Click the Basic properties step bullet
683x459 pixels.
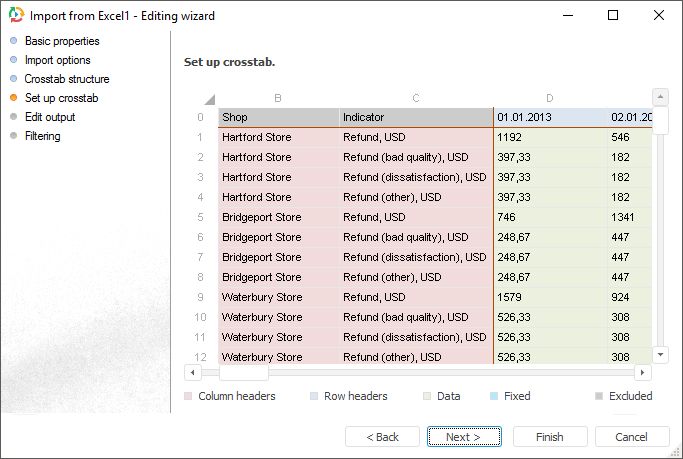(14, 41)
